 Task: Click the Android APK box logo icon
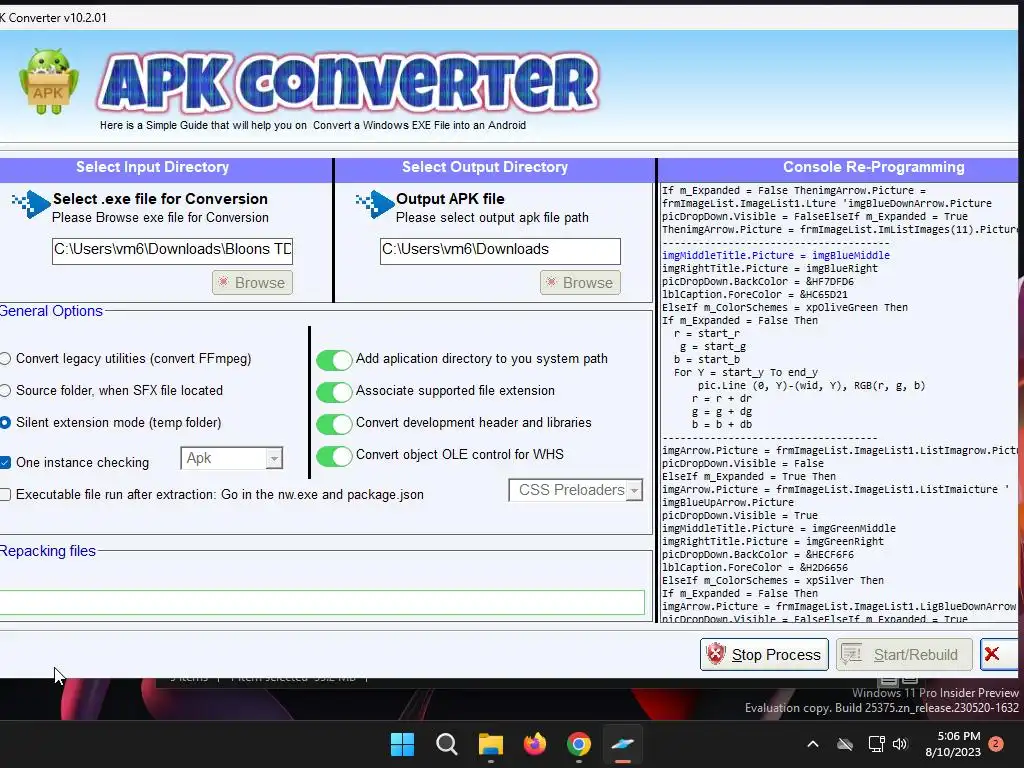[48, 82]
